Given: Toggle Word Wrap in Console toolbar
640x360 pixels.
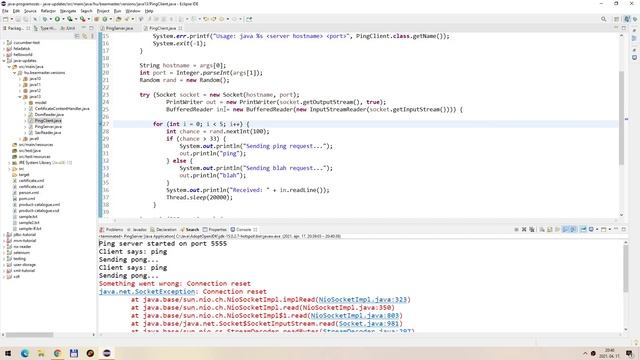Looking at the screenshot, I should coord(557,229).
